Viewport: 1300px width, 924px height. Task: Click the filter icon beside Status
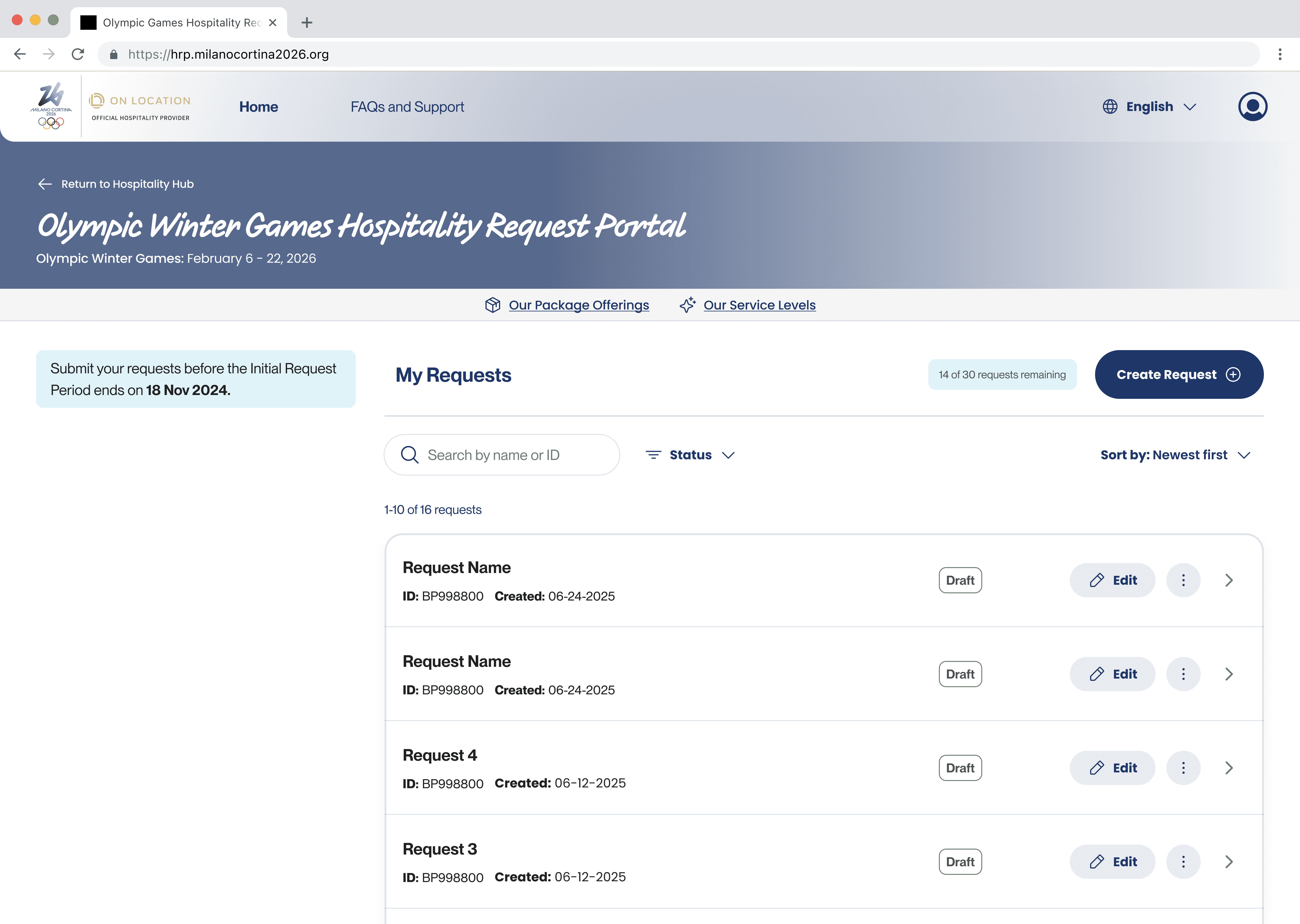click(653, 455)
